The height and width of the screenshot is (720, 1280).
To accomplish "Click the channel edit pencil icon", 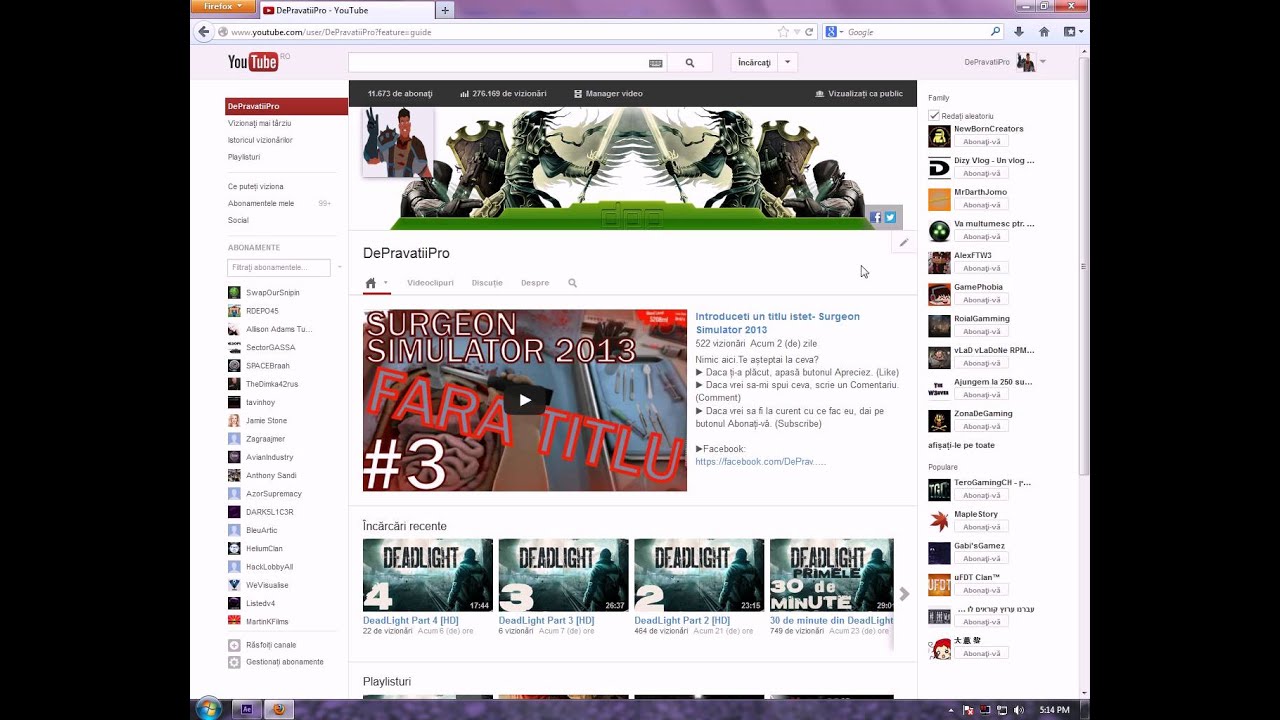I will [x=904, y=242].
